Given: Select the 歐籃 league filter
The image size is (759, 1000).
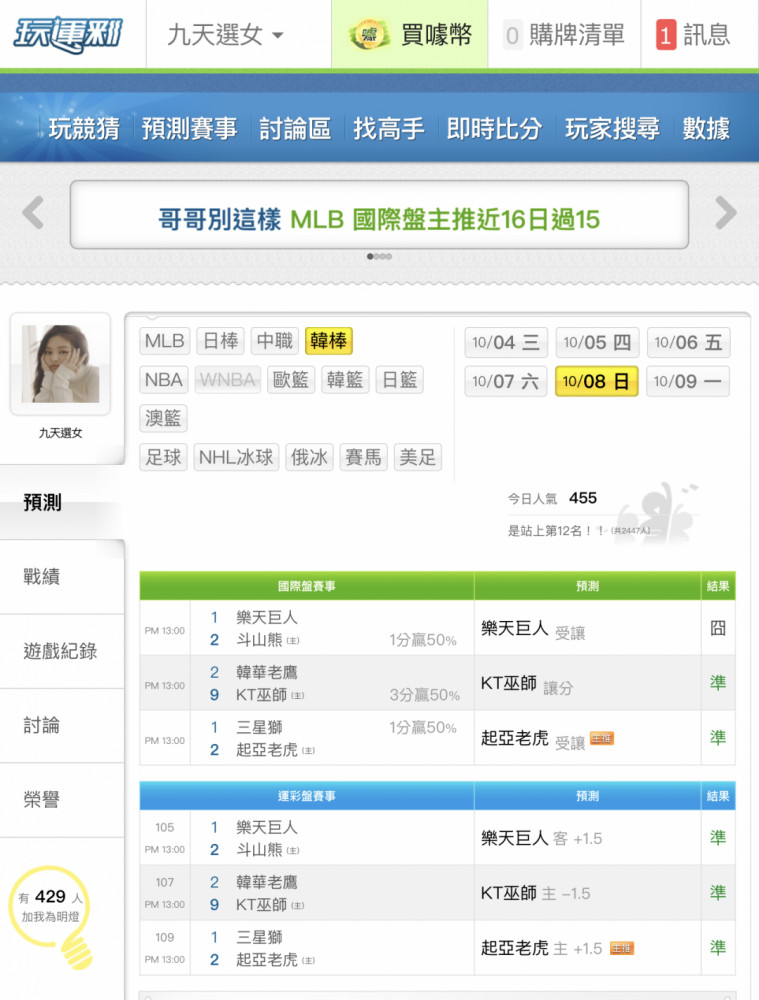Looking at the screenshot, I should coord(291,380).
